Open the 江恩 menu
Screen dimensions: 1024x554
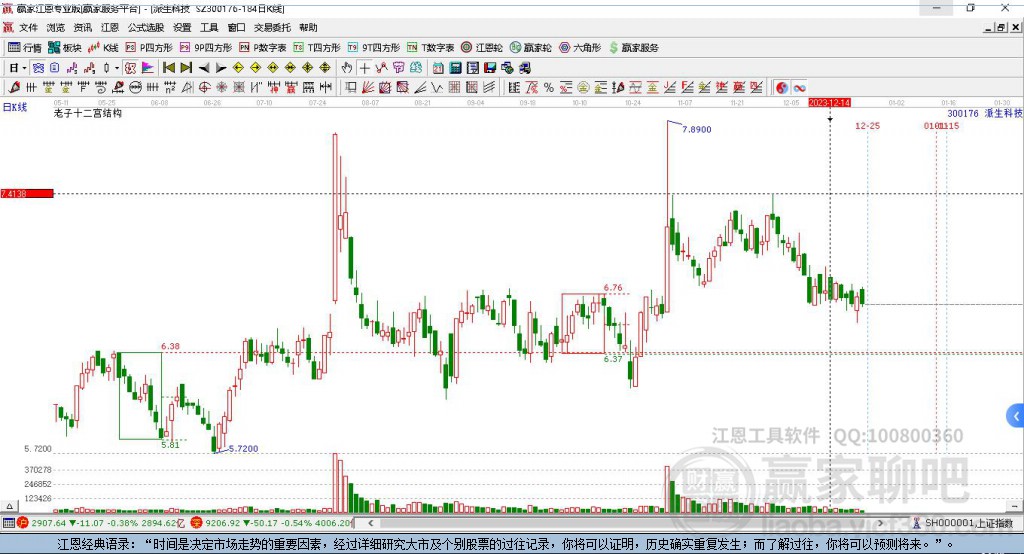(109, 28)
